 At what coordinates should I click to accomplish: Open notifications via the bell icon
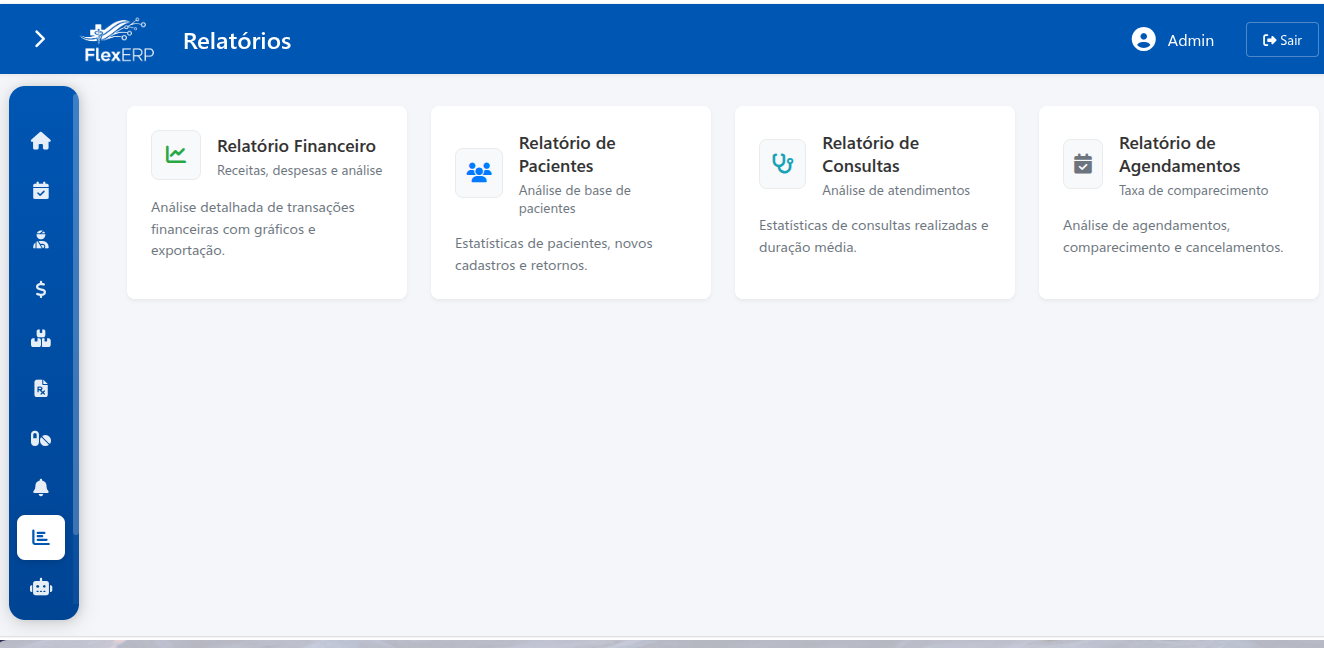[x=41, y=487]
